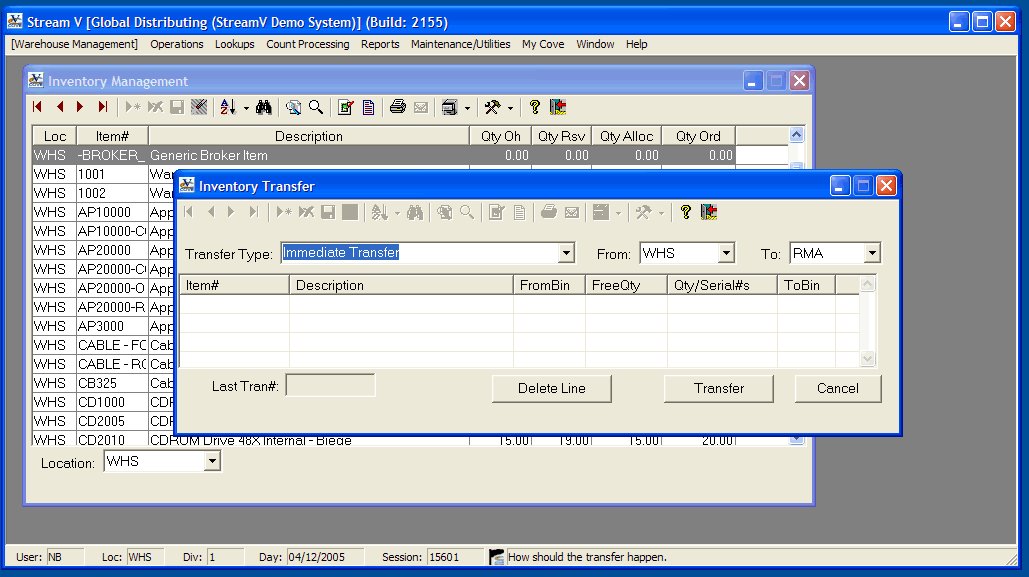Click the Cancel button

click(x=837, y=389)
